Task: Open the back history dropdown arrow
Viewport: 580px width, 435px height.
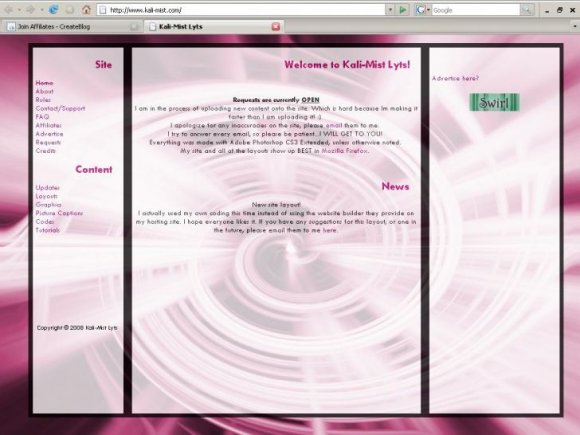Action: [19, 10]
